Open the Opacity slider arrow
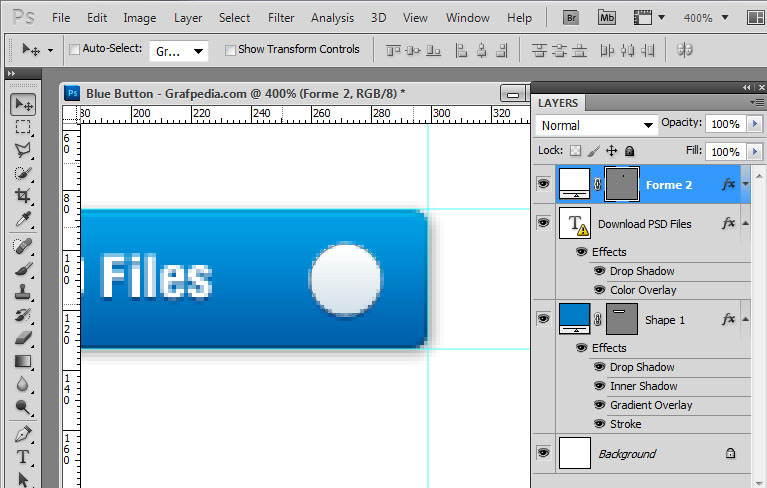Image resolution: width=767 pixels, height=488 pixels. pyautogui.click(x=755, y=124)
